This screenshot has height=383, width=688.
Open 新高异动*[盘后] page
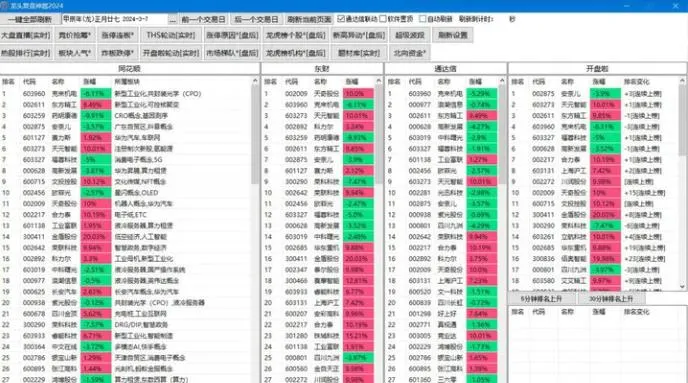(x=358, y=35)
